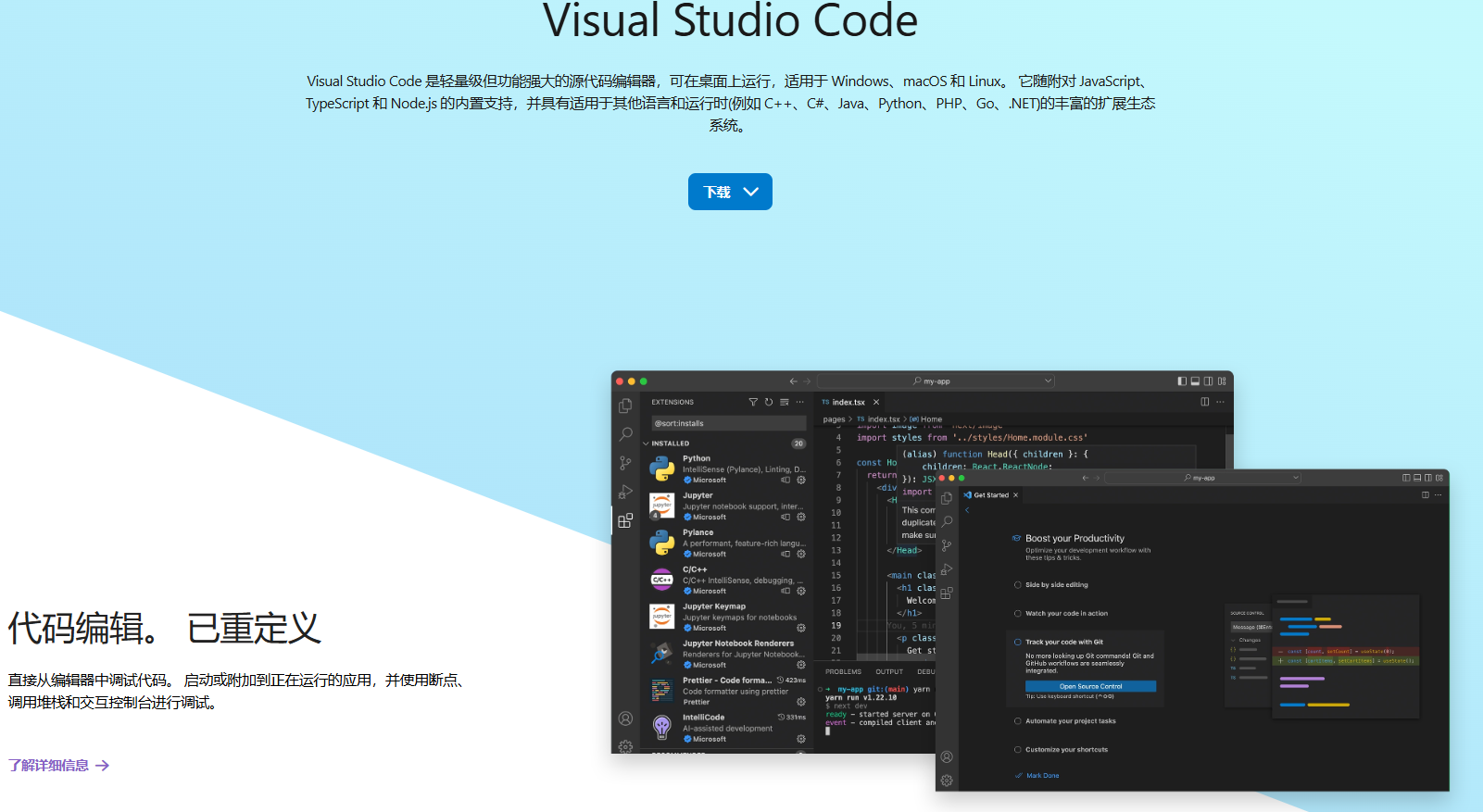Go back using chevron under Get Started tab

[x=967, y=510]
